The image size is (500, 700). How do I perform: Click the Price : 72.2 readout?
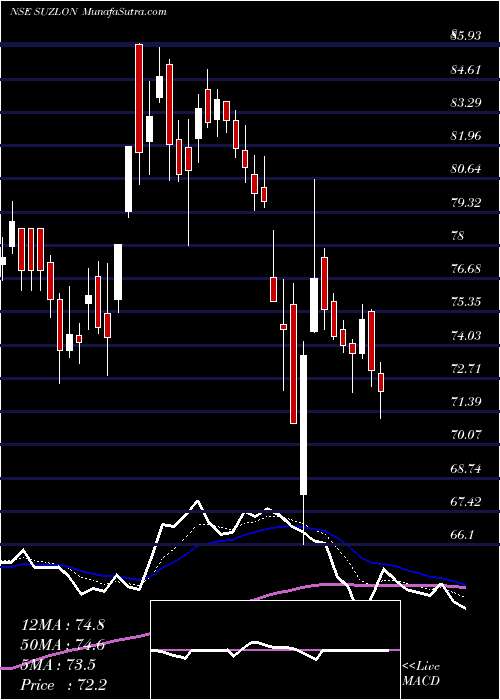(x=62, y=685)
